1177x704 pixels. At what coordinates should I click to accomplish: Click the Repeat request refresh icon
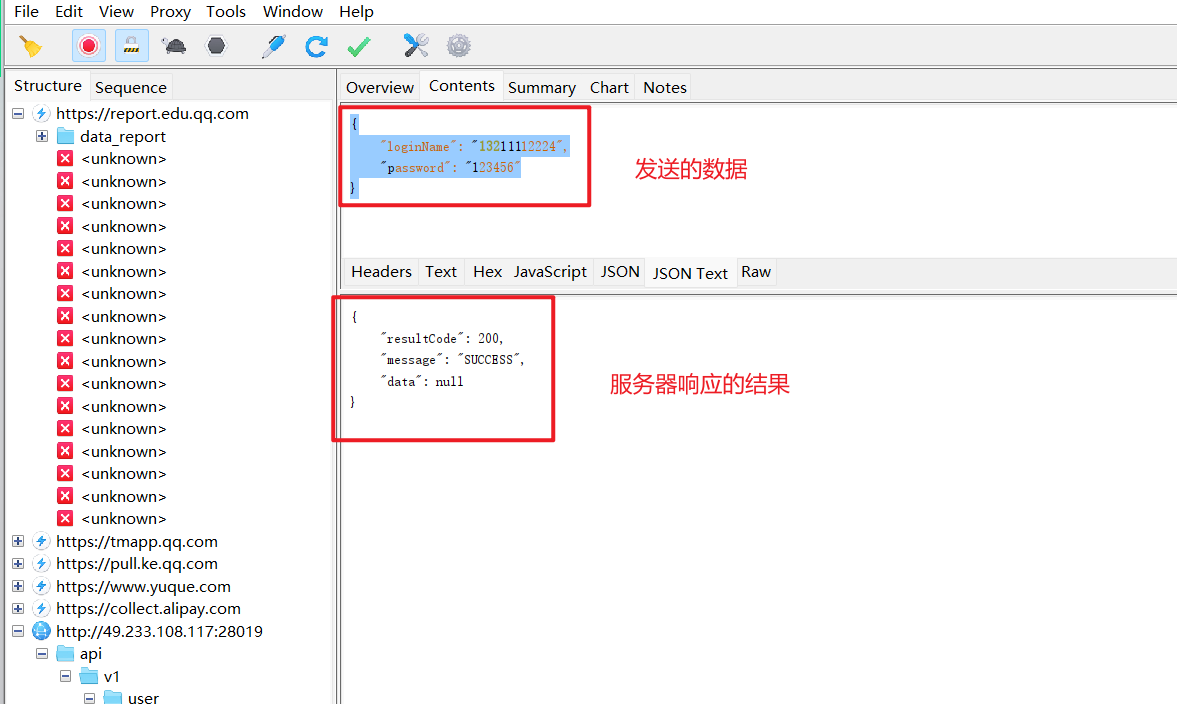(316, 47)
